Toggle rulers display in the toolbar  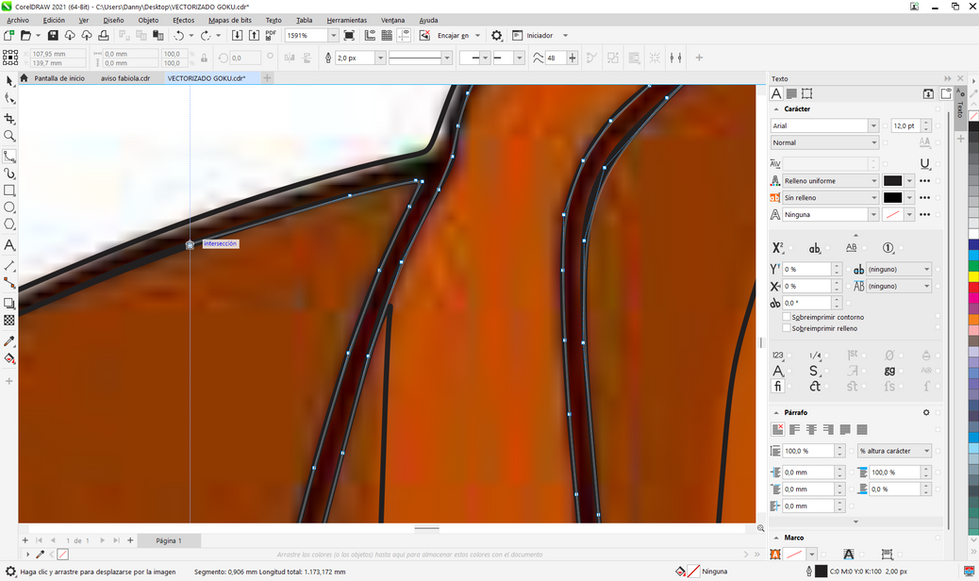pos(370,36)
